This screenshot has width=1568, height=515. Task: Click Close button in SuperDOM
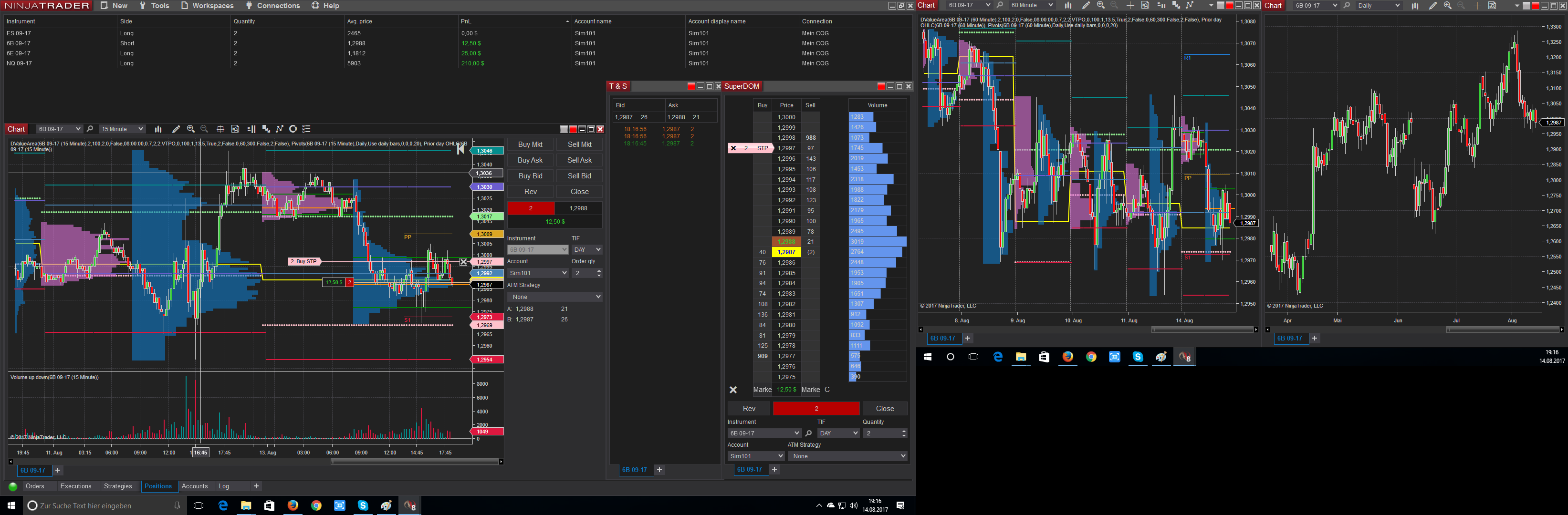[x=885, y=409]
